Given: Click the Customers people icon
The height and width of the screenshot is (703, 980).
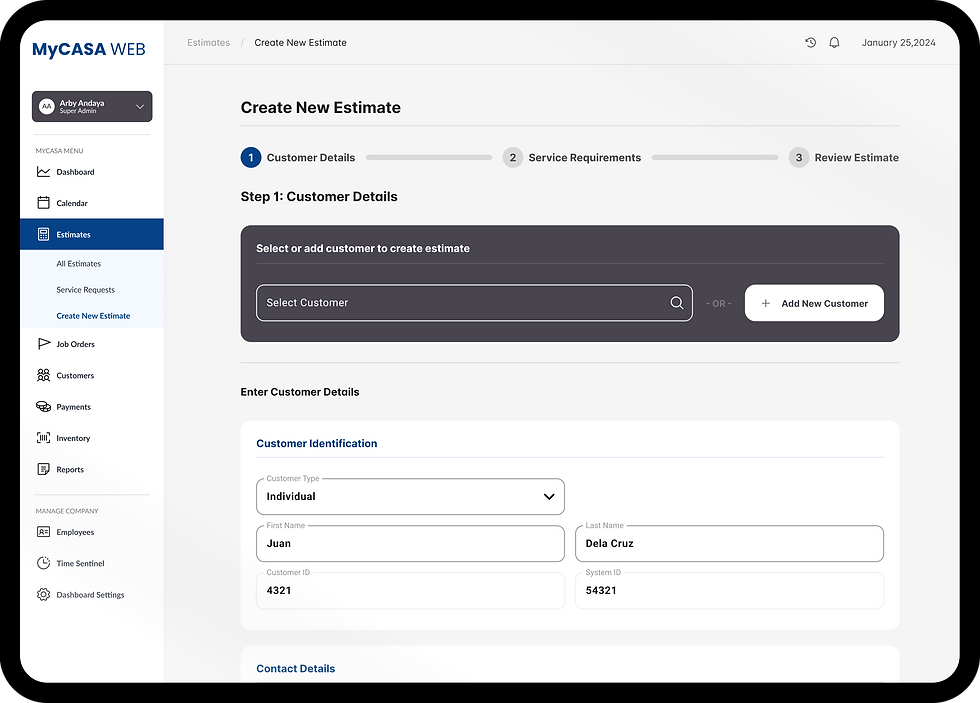Looking at the screenshot, I should tap(43, 375).
